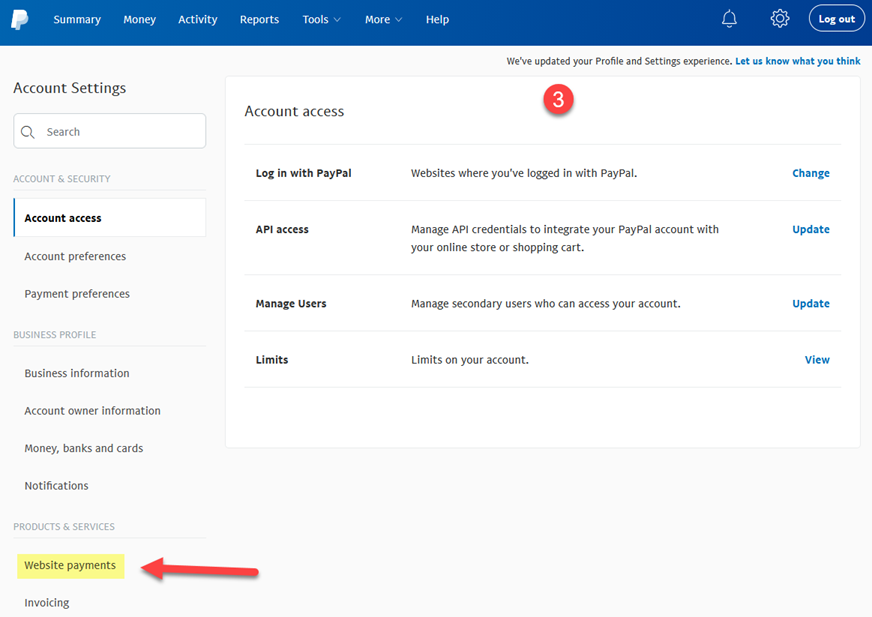This screenshot has width=872, height=617.
Task: Open the Help menu item
Action: click(x=437, y=19)
